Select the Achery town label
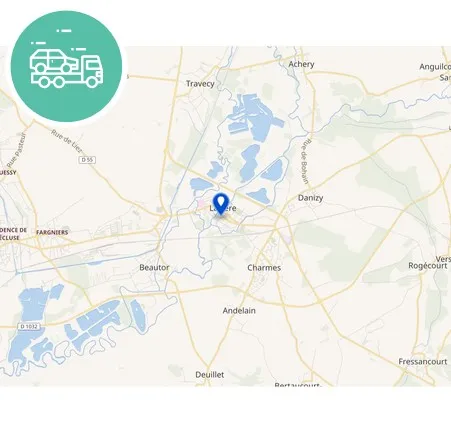 pyautogui.click(x=301, y=64)
